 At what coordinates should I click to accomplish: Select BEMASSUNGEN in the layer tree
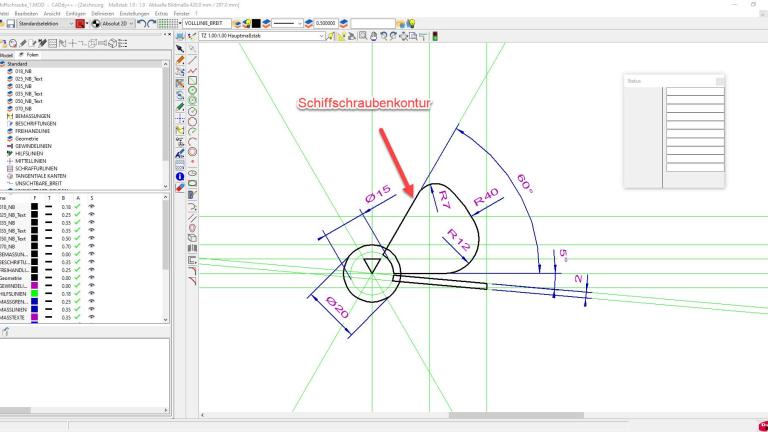coord(32,116)
